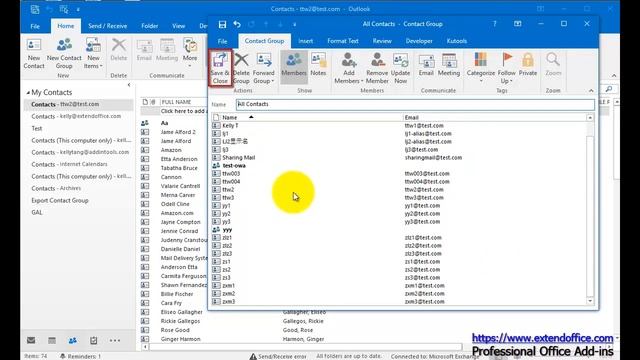Image resolution: width=640 pixels, height=360 pixels.
Task: Click help question mark icon
Action: 494,24
